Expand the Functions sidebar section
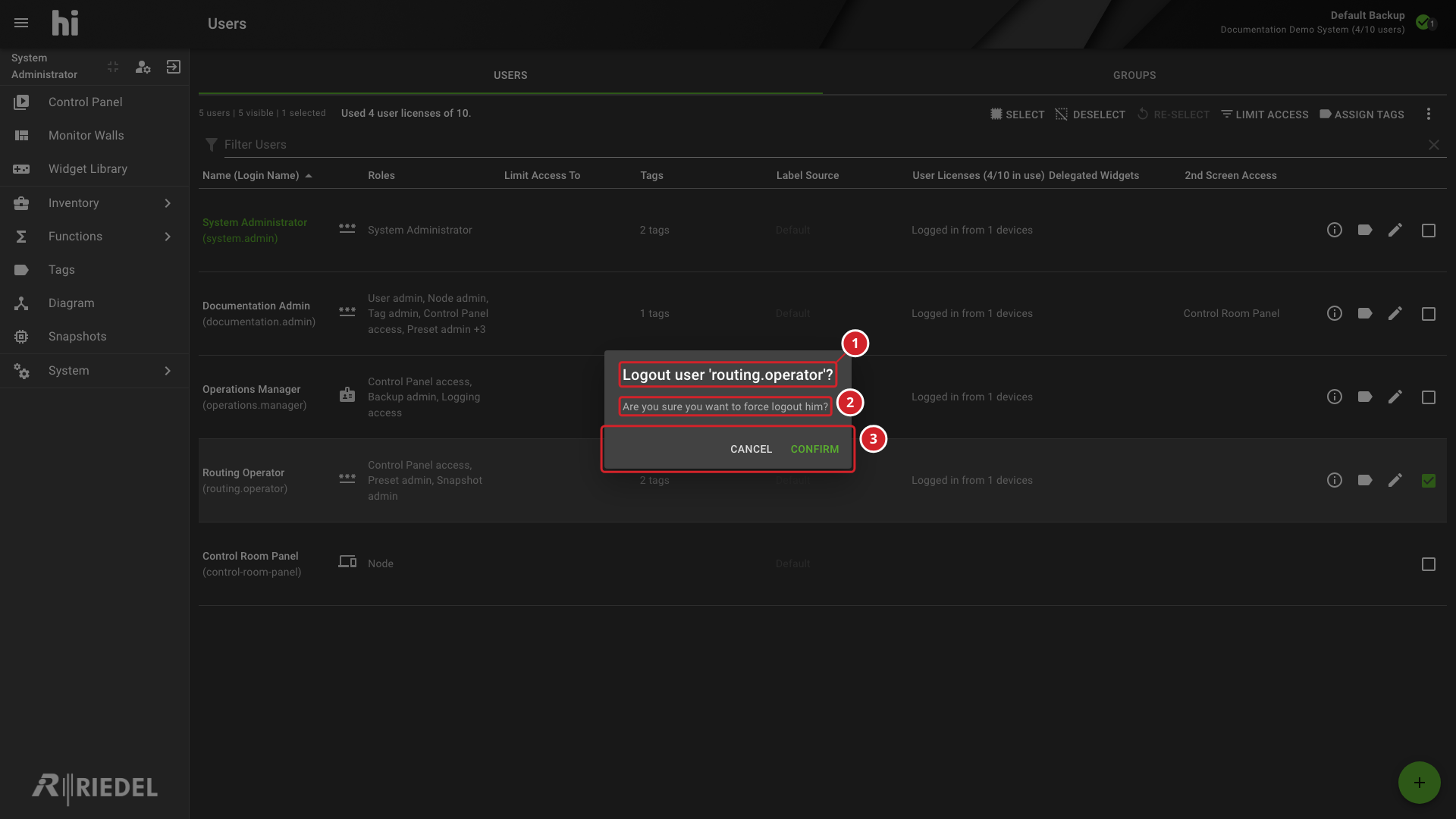The height and width of the screenshot is (819, 1456). [95, 237]
